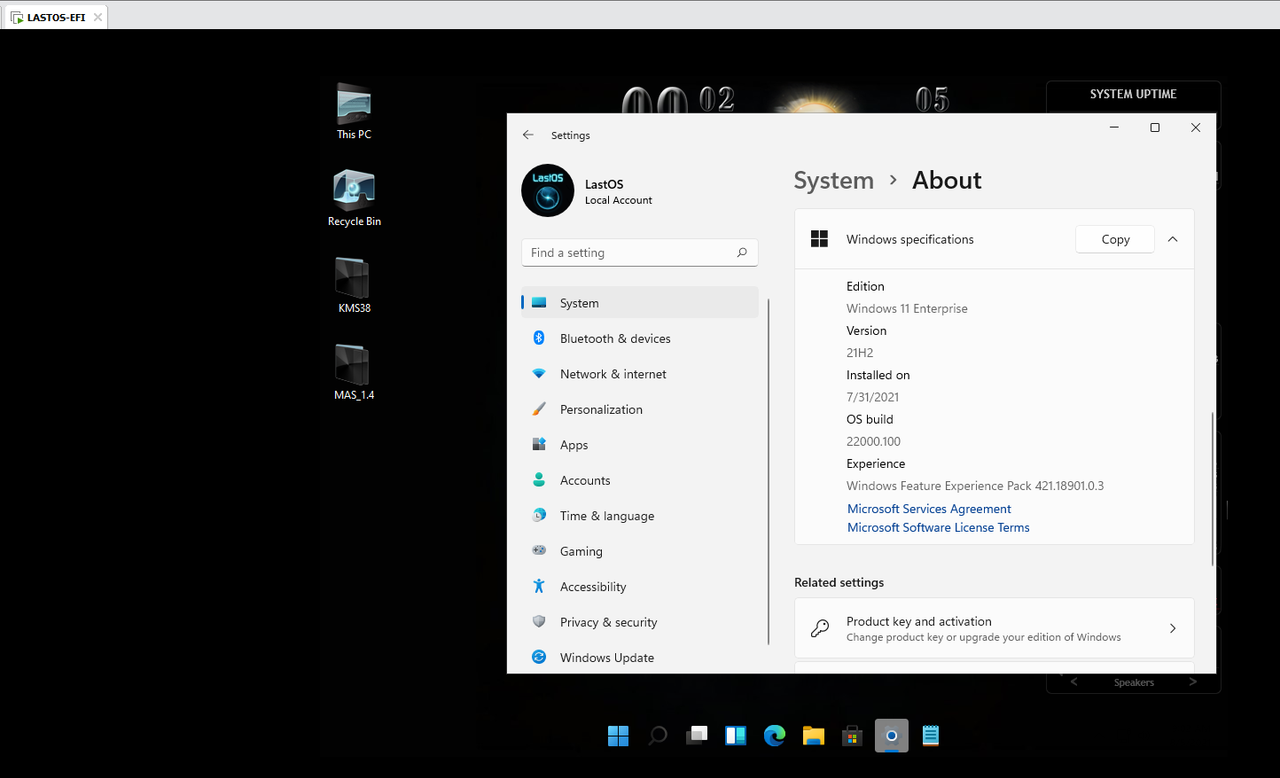Open Time & language settings
Screen dimensions: 1280x778
pos(640,515)
